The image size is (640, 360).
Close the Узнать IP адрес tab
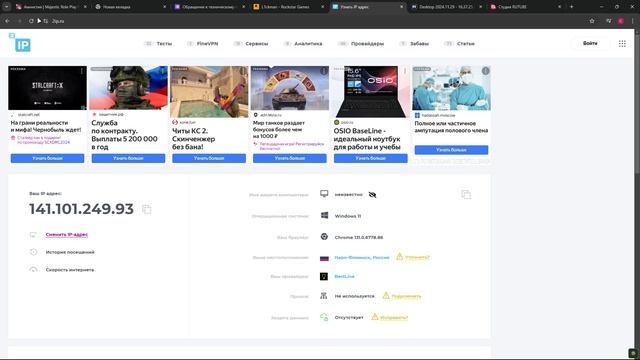401,7
